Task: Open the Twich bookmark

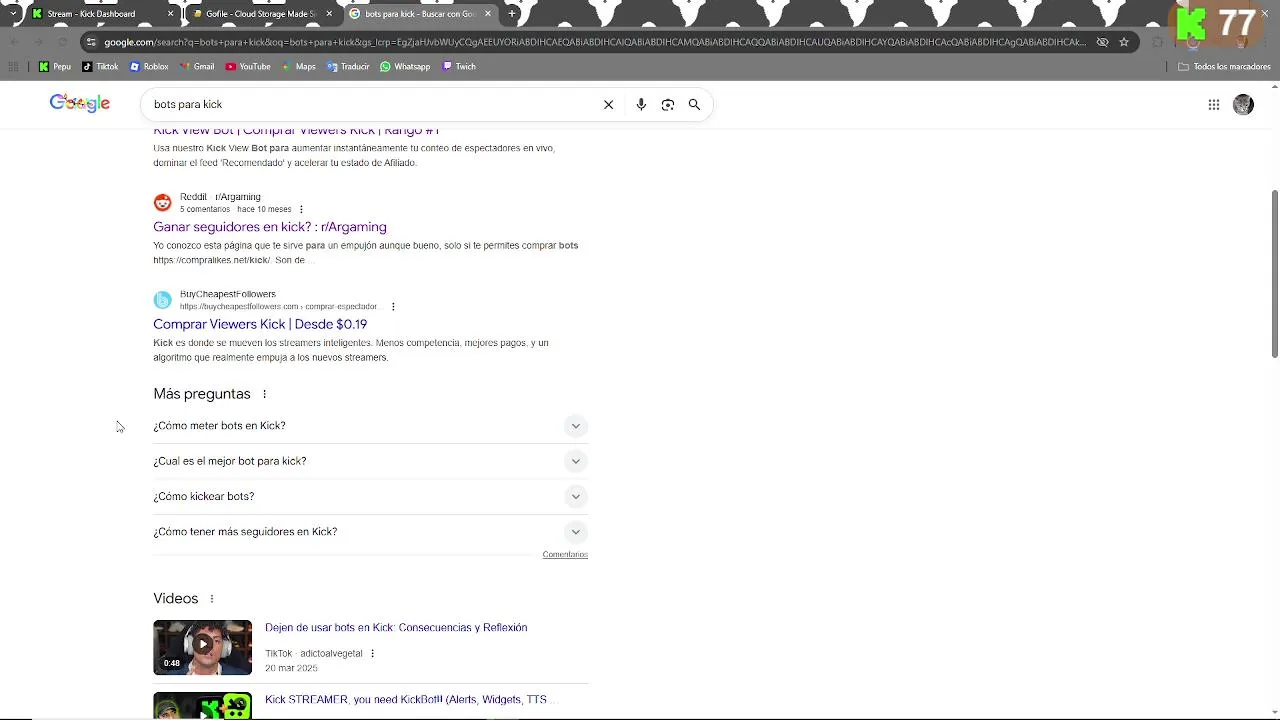Action: (460, 67)
